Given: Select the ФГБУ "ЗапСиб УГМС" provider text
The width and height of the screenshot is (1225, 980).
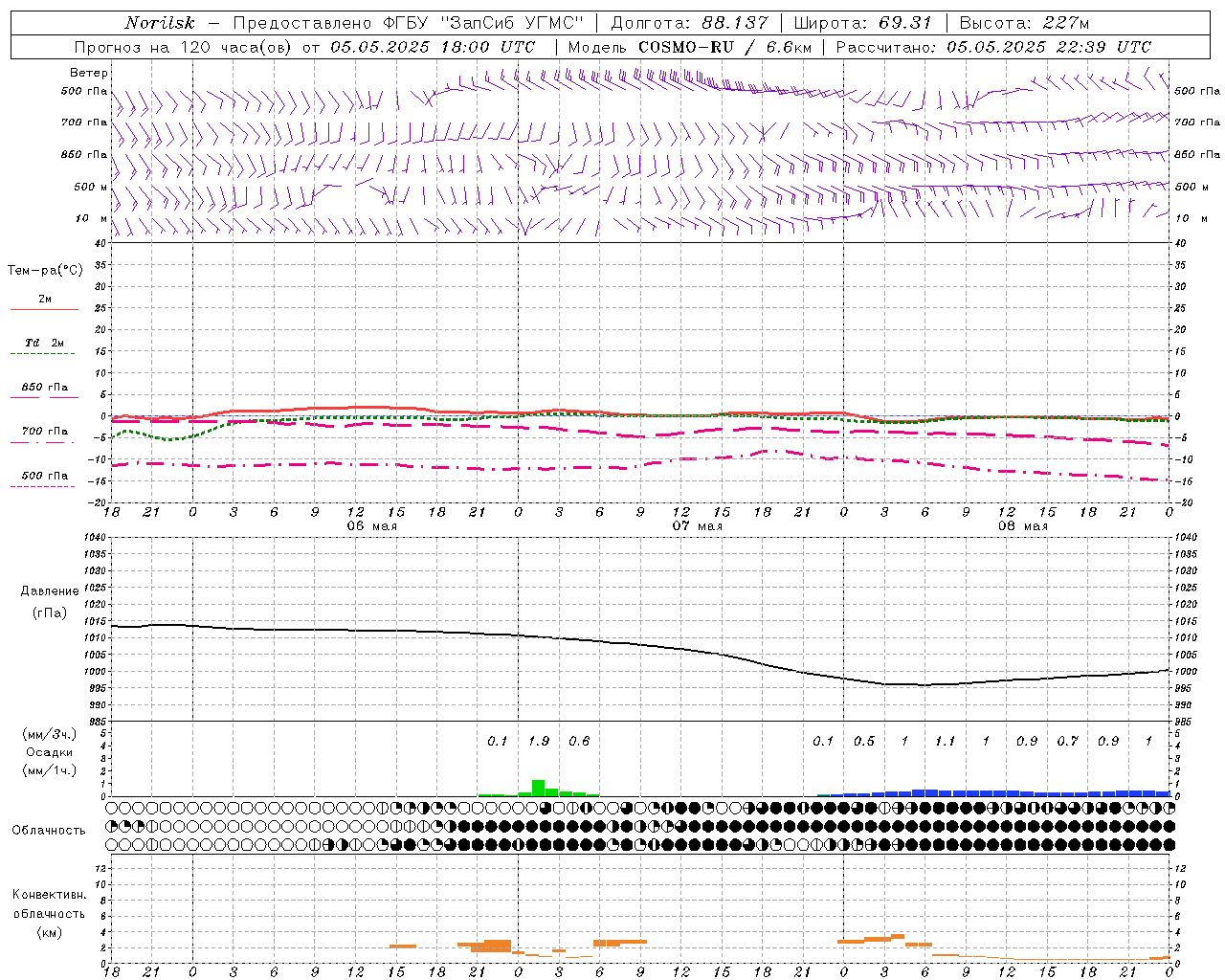Looking at the screenshot, I should pyautogui.click(x=483, y=23).
